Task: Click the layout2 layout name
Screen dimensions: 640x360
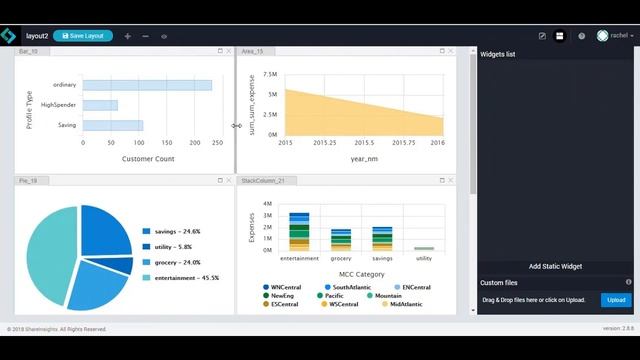Action: (x=37, y=36)
